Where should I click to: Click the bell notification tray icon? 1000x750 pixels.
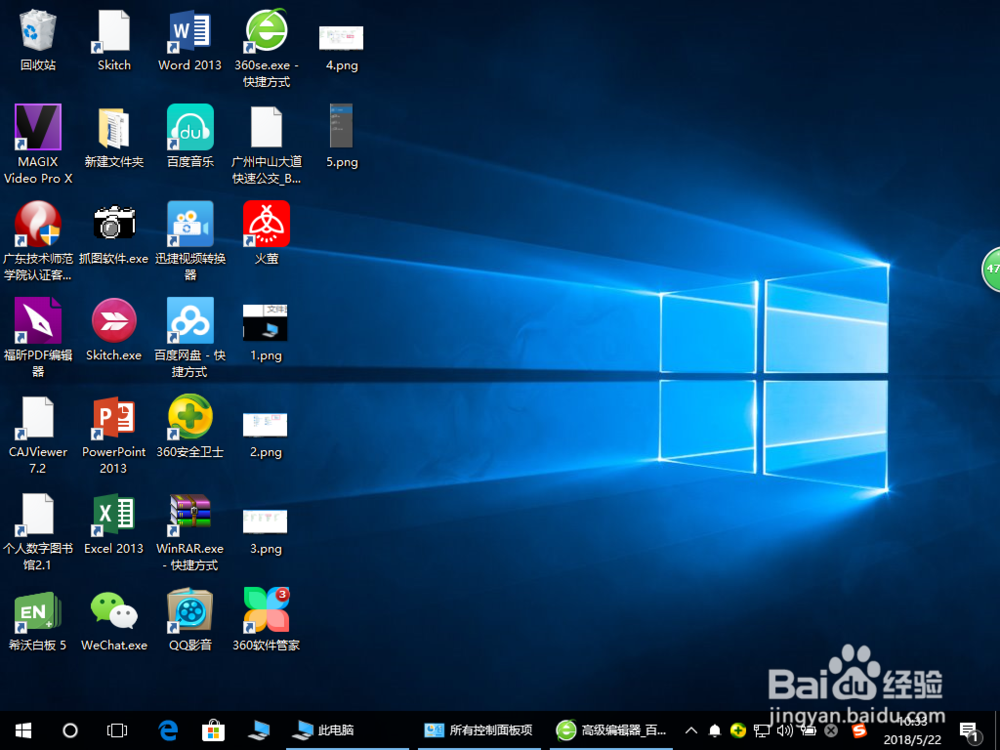click(715, 730)
